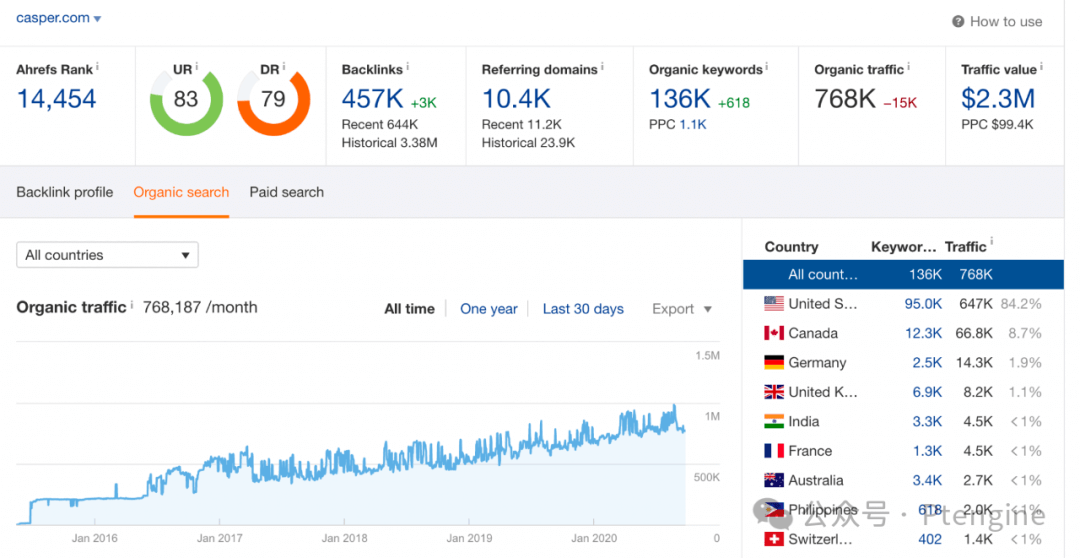Open France 1.3K keywords link
The image size is (1080, 558).
pyautogui.click(x=927, y=451)
